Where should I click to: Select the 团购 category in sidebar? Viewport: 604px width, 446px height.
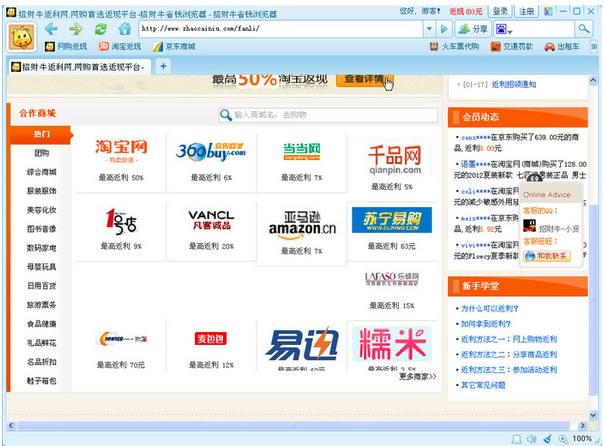(42, 153)
